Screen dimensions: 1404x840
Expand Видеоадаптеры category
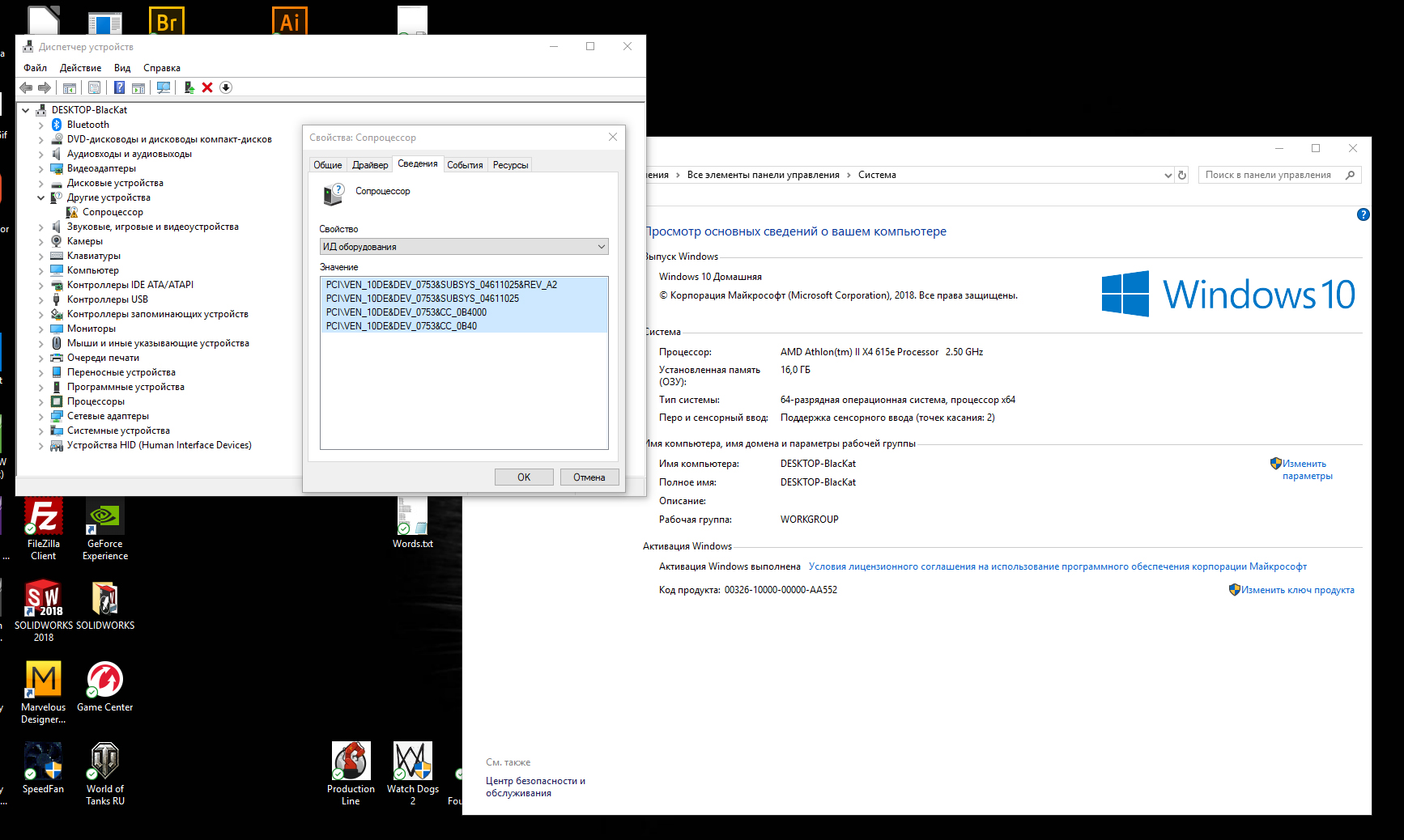(x=41, y=168)
